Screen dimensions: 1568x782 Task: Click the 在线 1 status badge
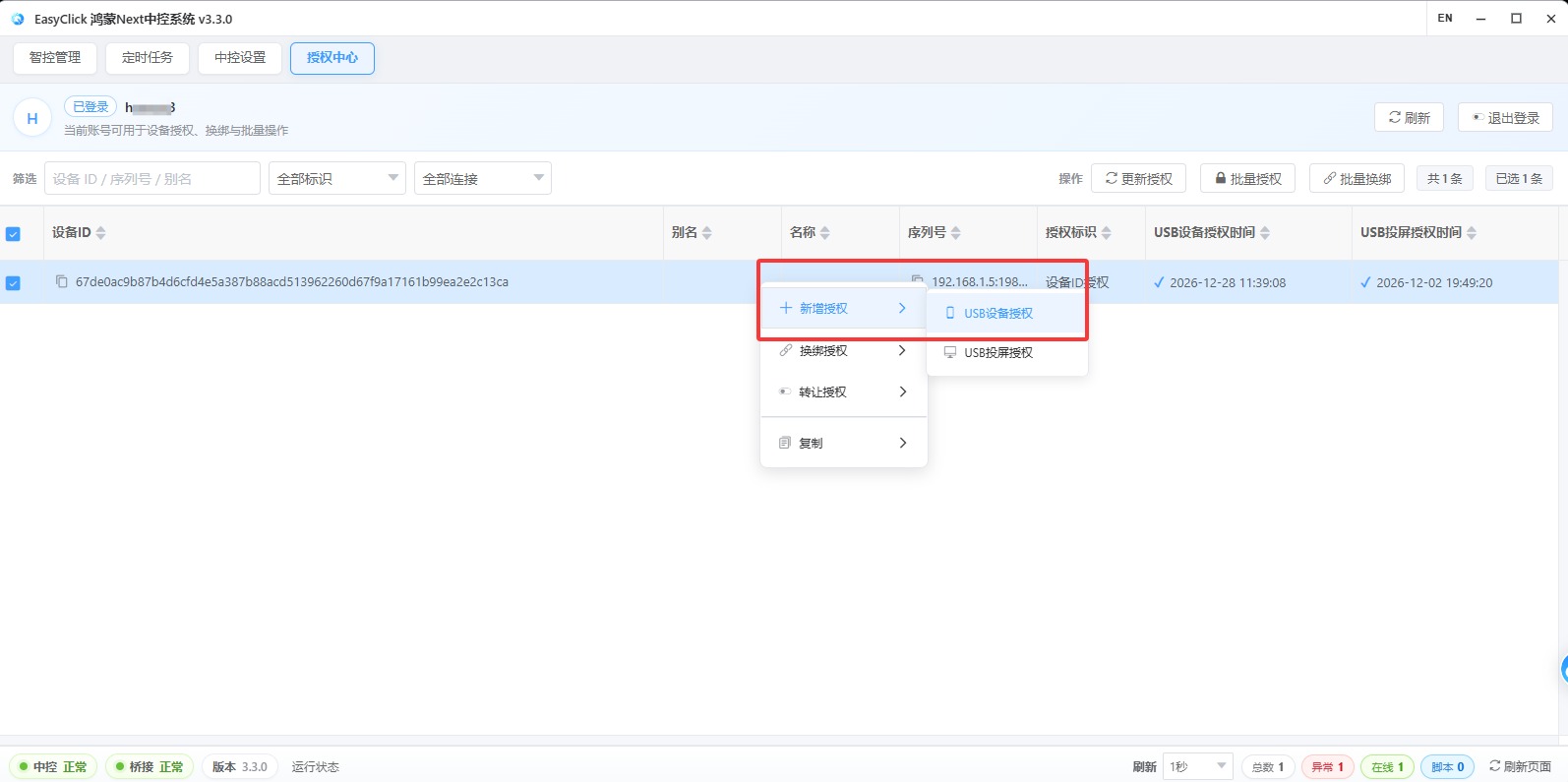[1387, 766]
